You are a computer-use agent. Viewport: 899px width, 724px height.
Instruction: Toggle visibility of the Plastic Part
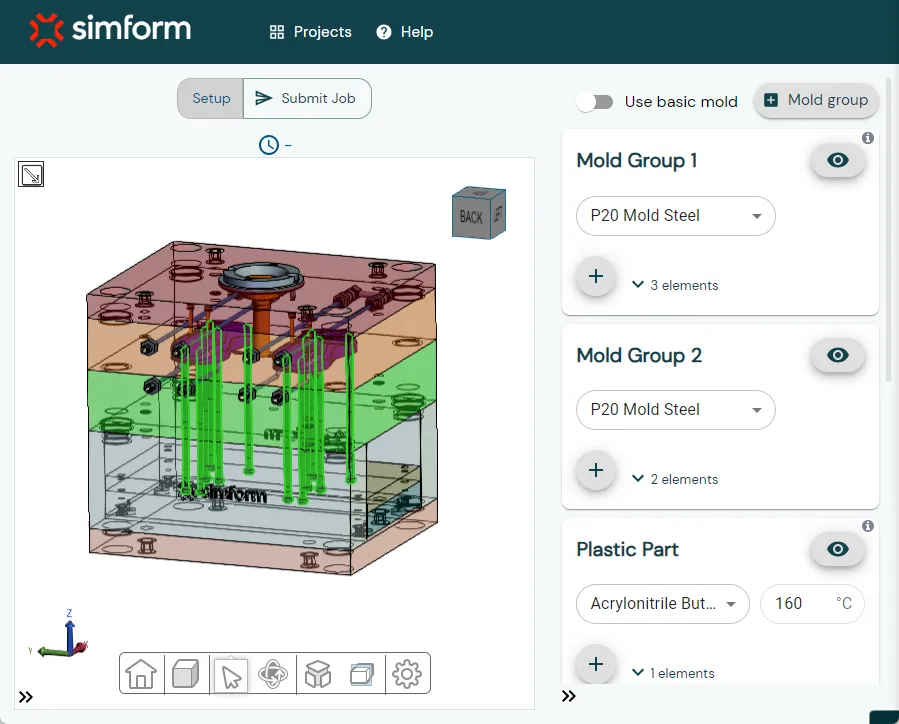(x=837, y=549)
